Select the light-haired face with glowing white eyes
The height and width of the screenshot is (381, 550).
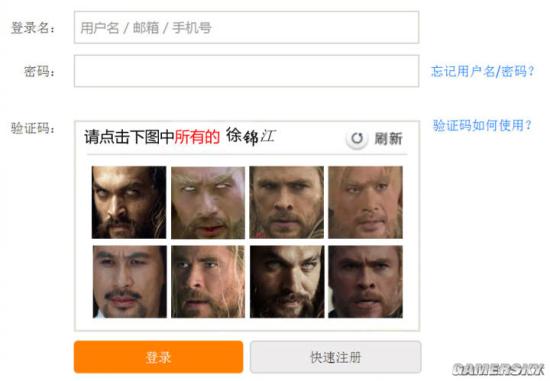[208, 202]
